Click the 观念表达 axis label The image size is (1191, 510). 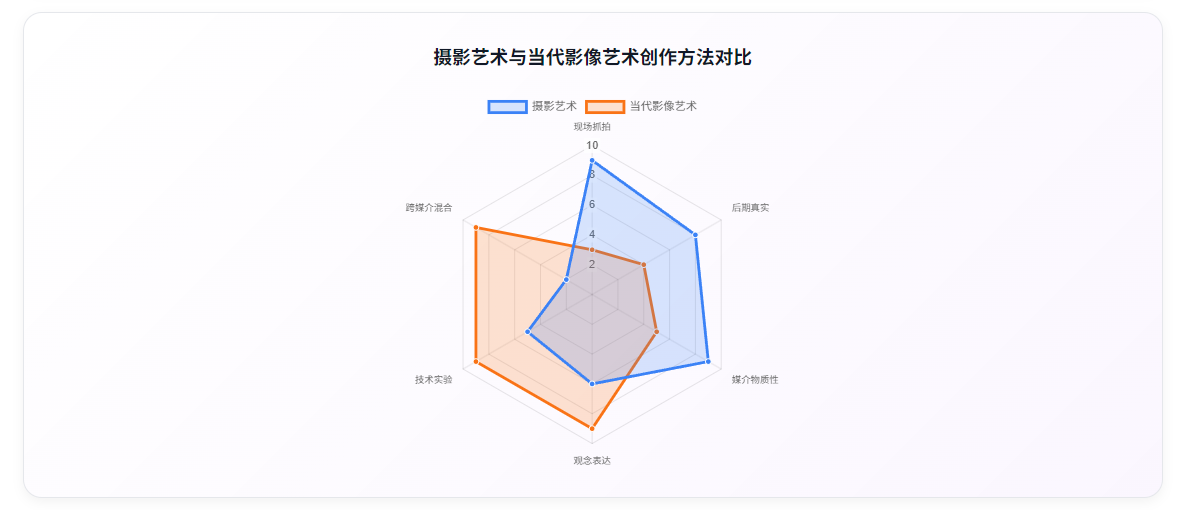[x=592, y=461]
